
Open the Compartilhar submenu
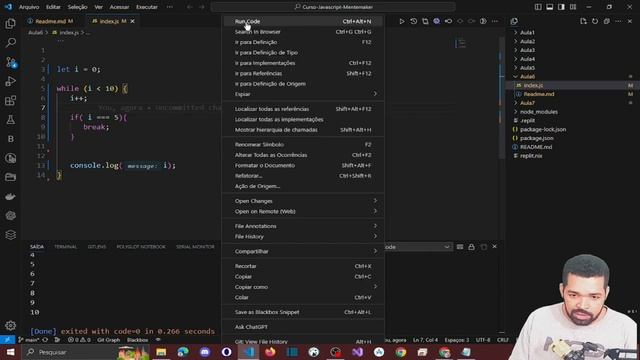click(x=302, y=251)
